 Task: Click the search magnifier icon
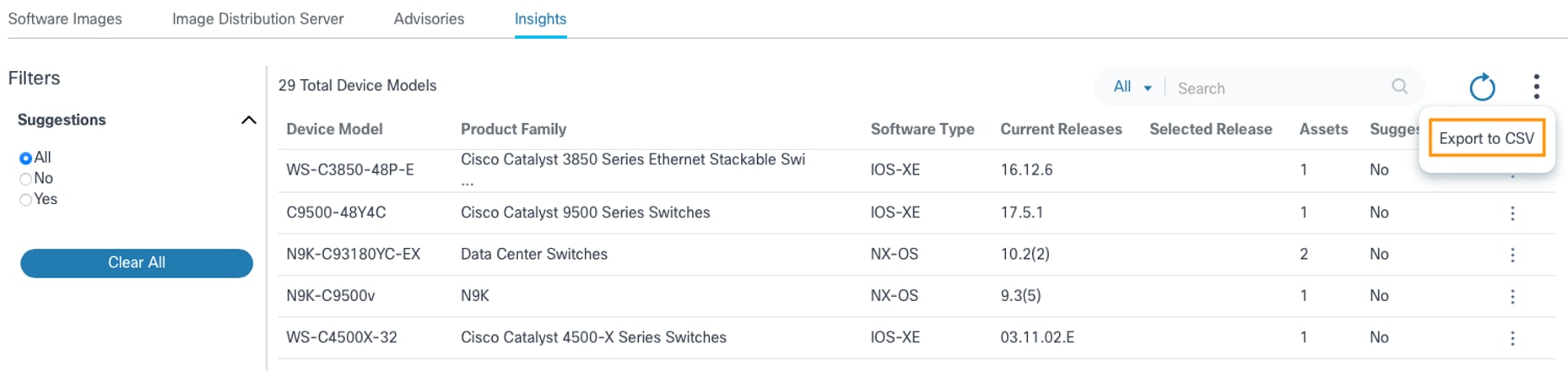pos(1399,87)
